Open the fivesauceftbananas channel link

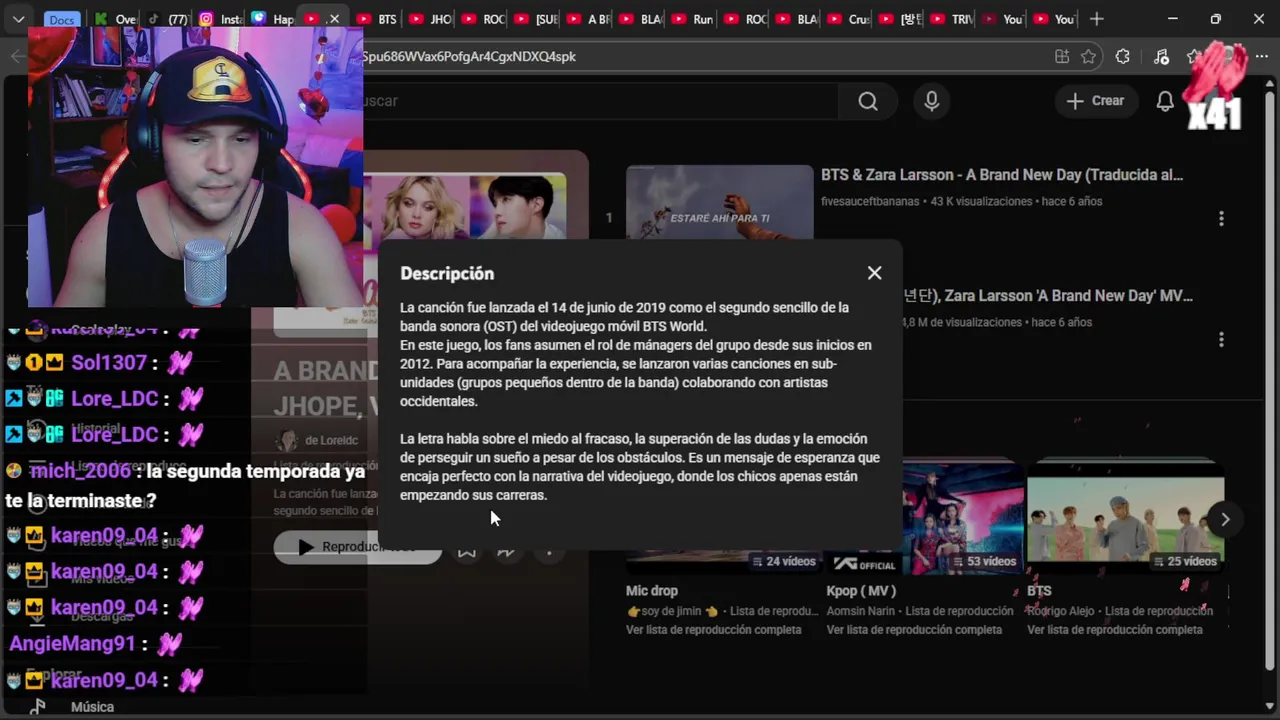pyautogui.click(x=871, y=201)
